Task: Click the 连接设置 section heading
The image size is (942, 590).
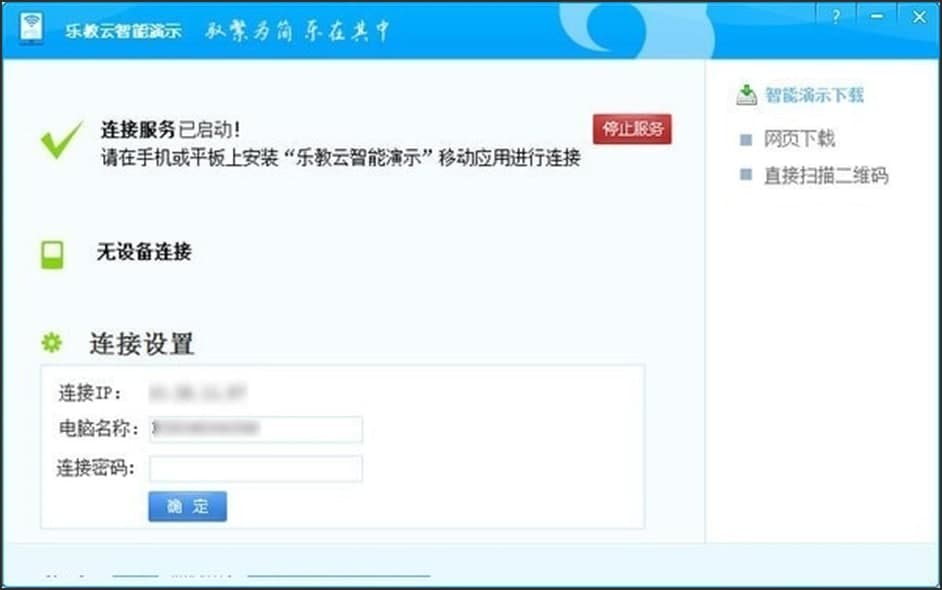Action: point(142,344)
